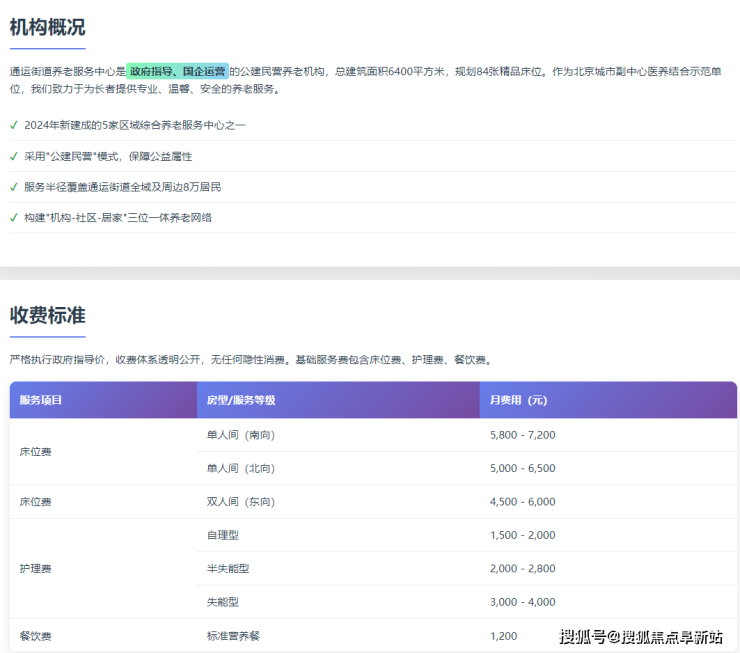Click the 房型/服务等级 column header
The height and width of the screenshot is (653, 740).
tap(240, 400)
